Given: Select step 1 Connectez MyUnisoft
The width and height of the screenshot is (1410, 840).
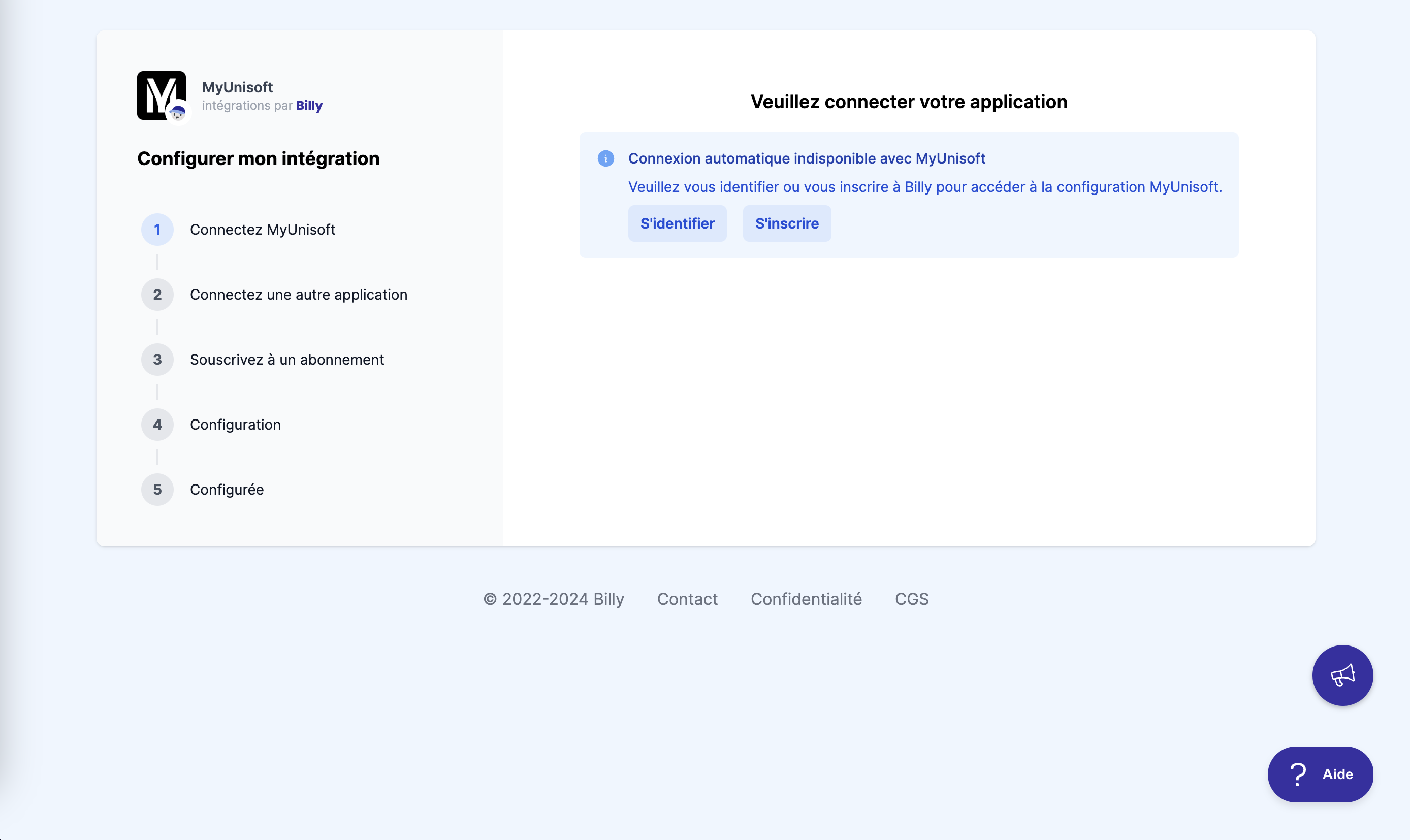Looking at the screenshot, I should tap(238, 230).
